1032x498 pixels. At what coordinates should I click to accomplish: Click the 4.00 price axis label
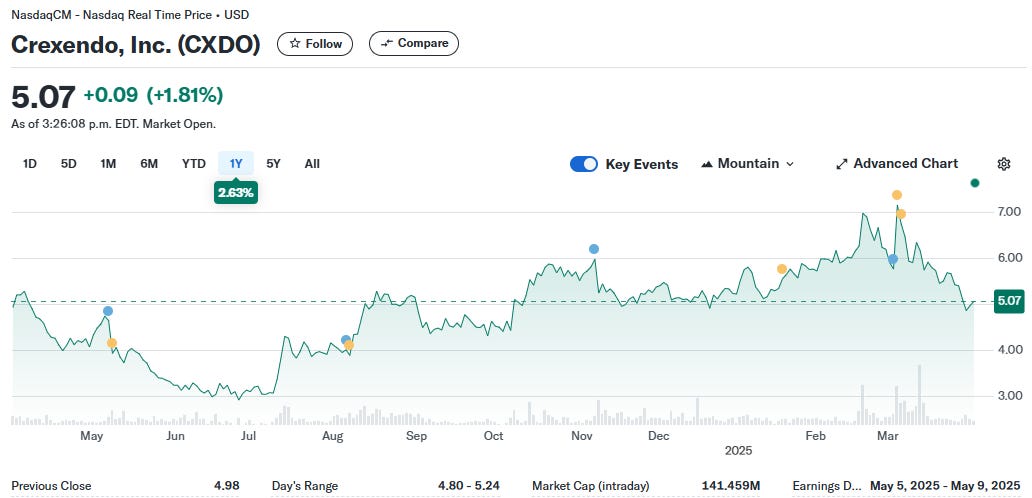coord(1009,350)
